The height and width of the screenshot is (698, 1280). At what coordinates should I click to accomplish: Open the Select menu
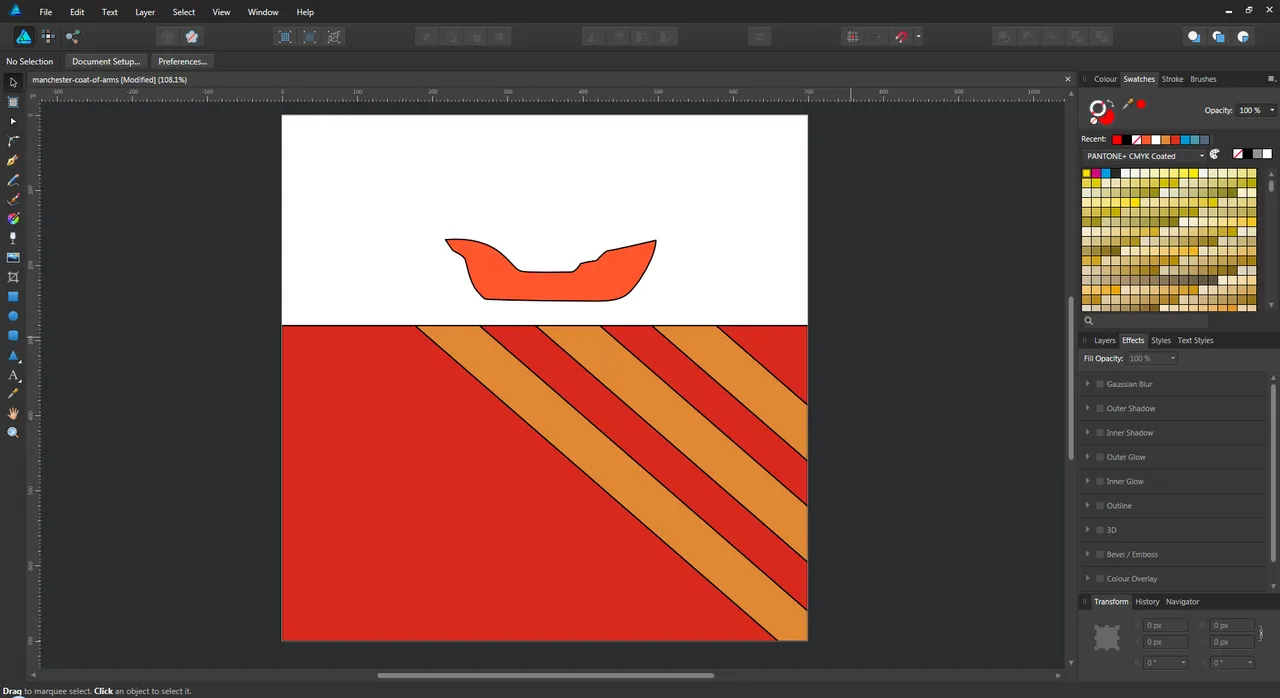tap(184, 12)
